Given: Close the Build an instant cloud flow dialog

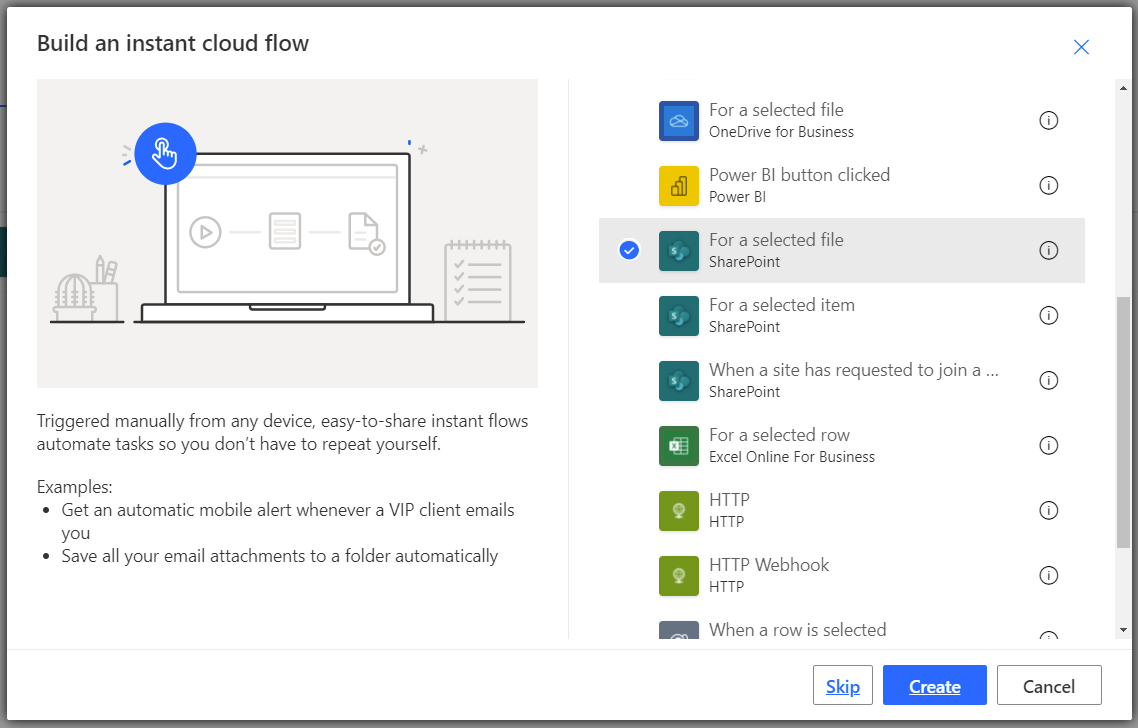Looking at the screenshot, I should pos(1081,47).
